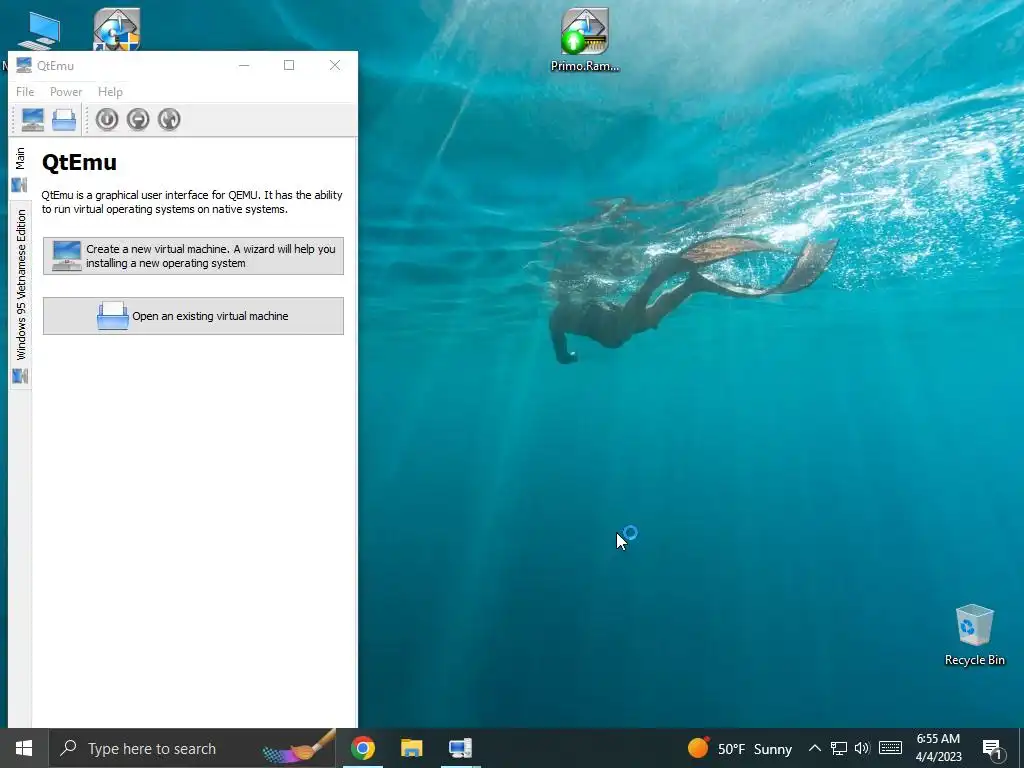This screenshot has width=1024, height=768.
Task: Open the weather widget showing 50°F Sunny
Action: click(739, 748)
